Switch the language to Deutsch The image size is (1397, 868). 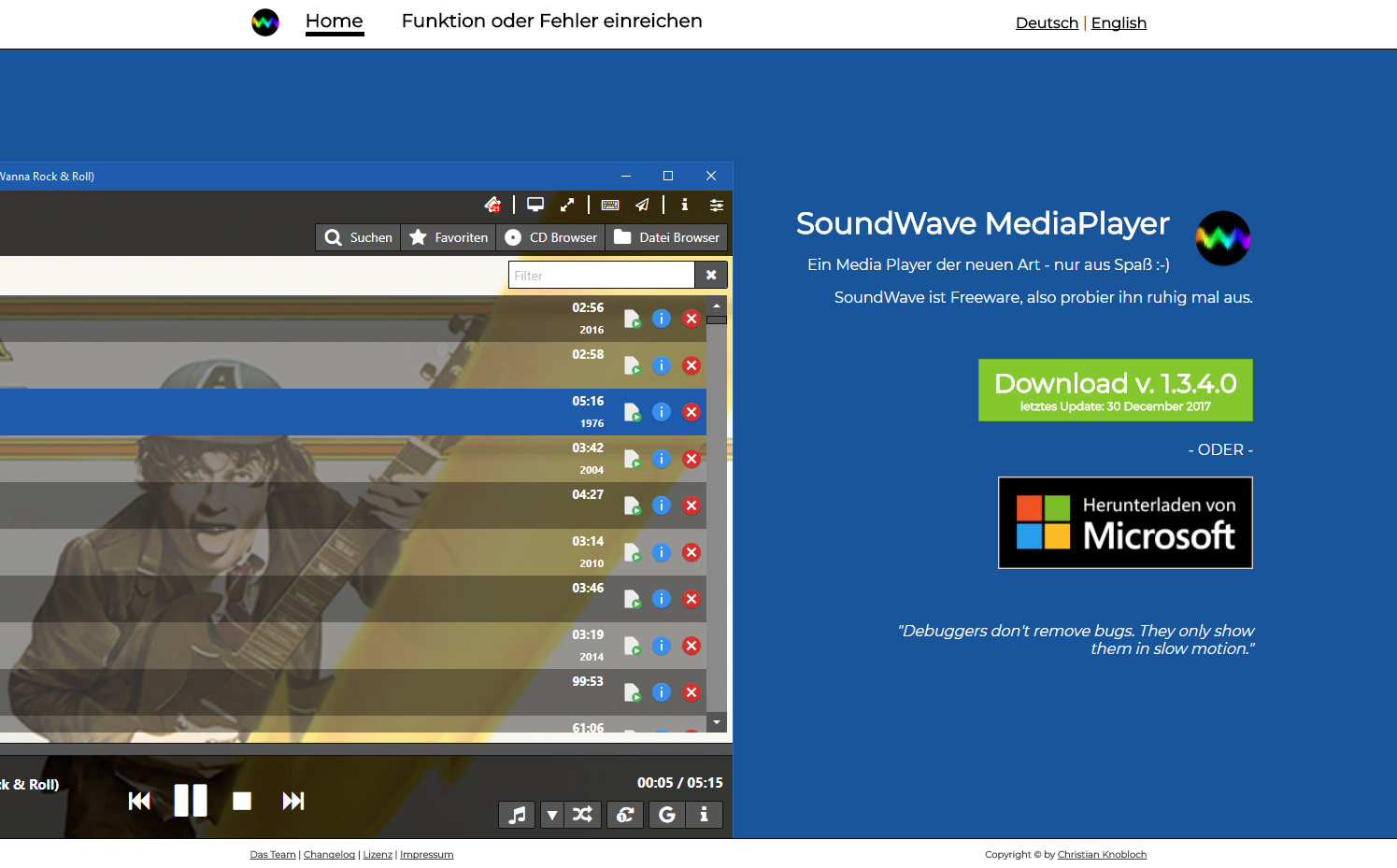pyautogui.click(x=1047, y=23)
